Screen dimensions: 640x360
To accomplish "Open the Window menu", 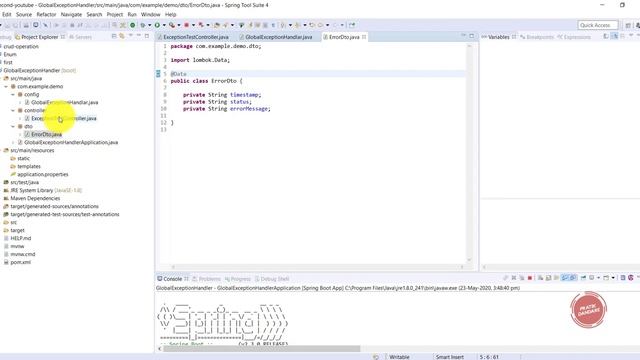I will click(x=150, y=14).
